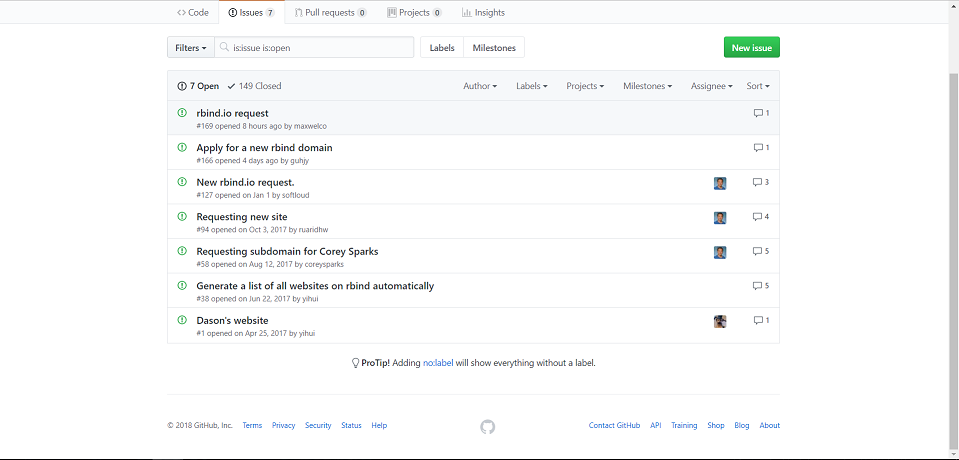
Task: Expand the Author filter dropdown
Action: pos(480,86)
